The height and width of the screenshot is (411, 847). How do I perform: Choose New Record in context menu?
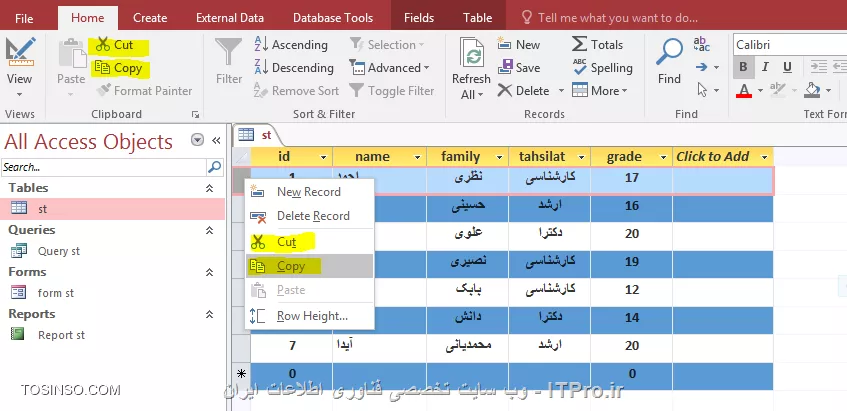coord(310,192)
